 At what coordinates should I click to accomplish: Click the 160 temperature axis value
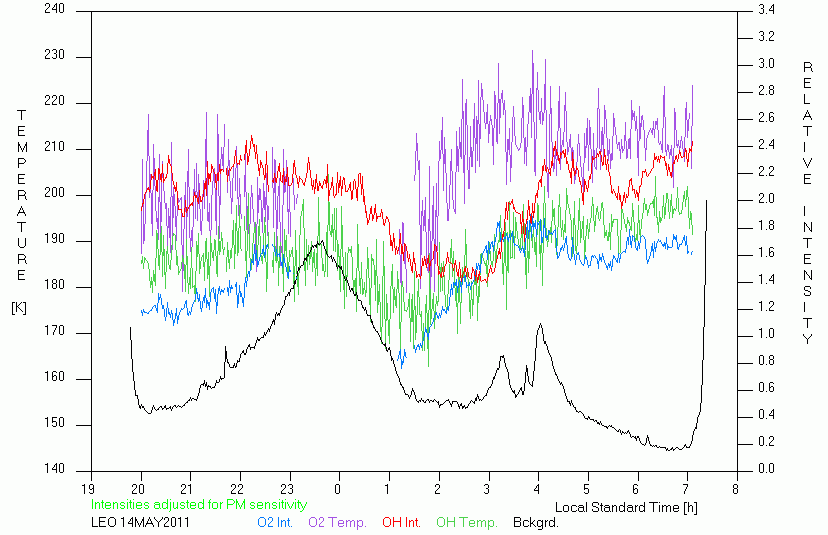click(54, 377)
